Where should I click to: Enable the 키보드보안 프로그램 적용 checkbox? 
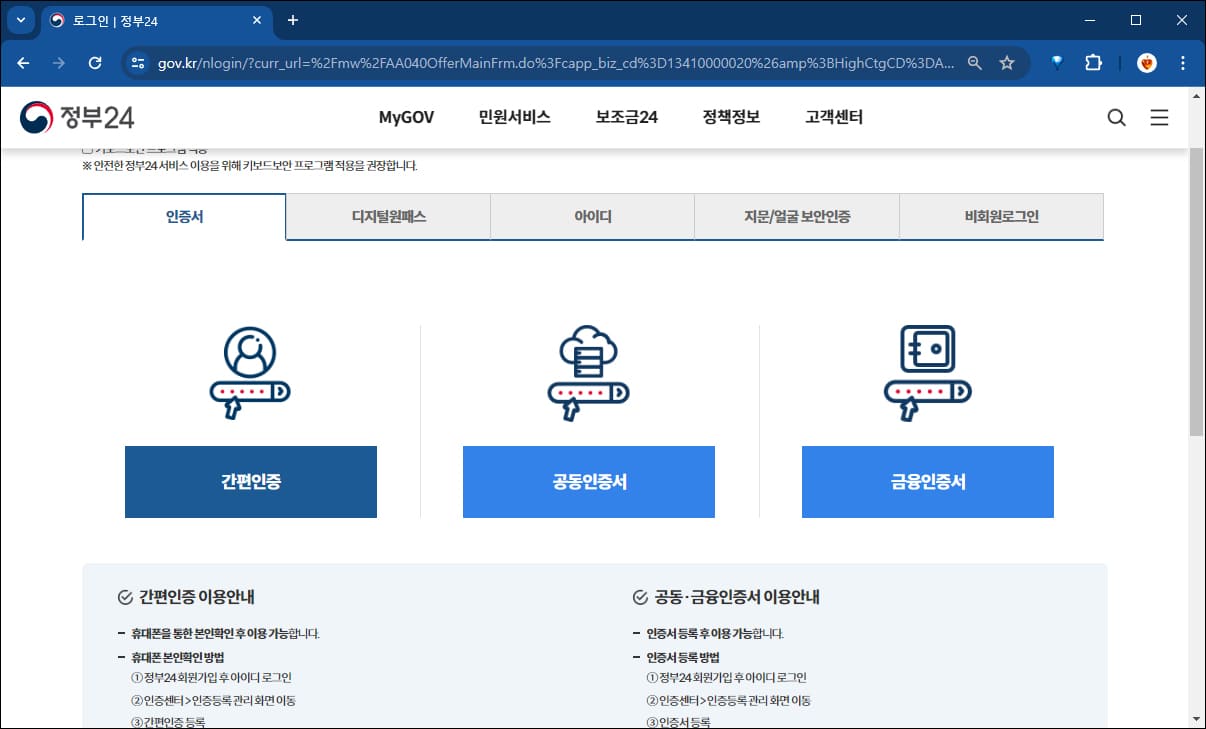(85, 147)
